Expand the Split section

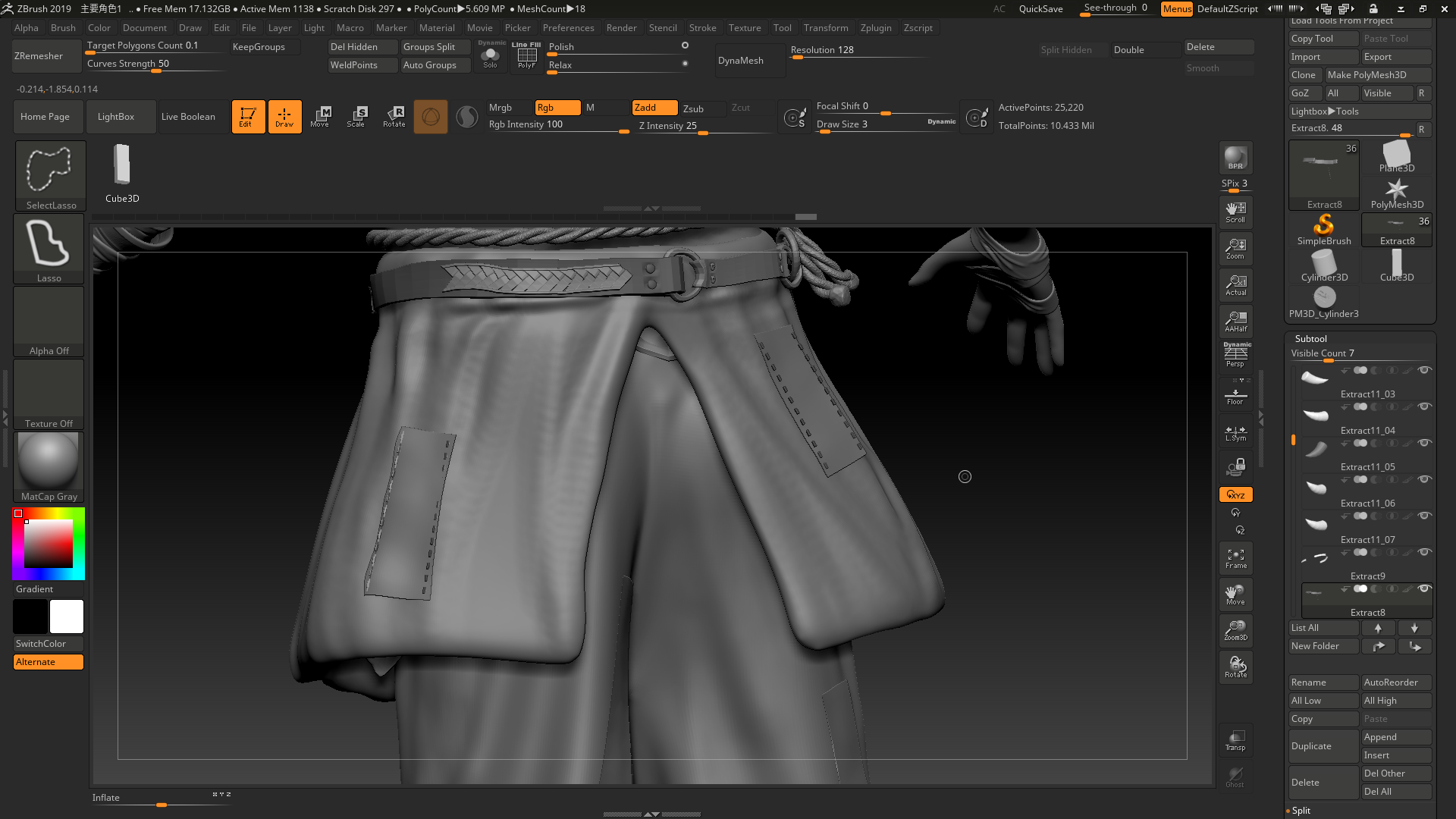[1301, 811]
